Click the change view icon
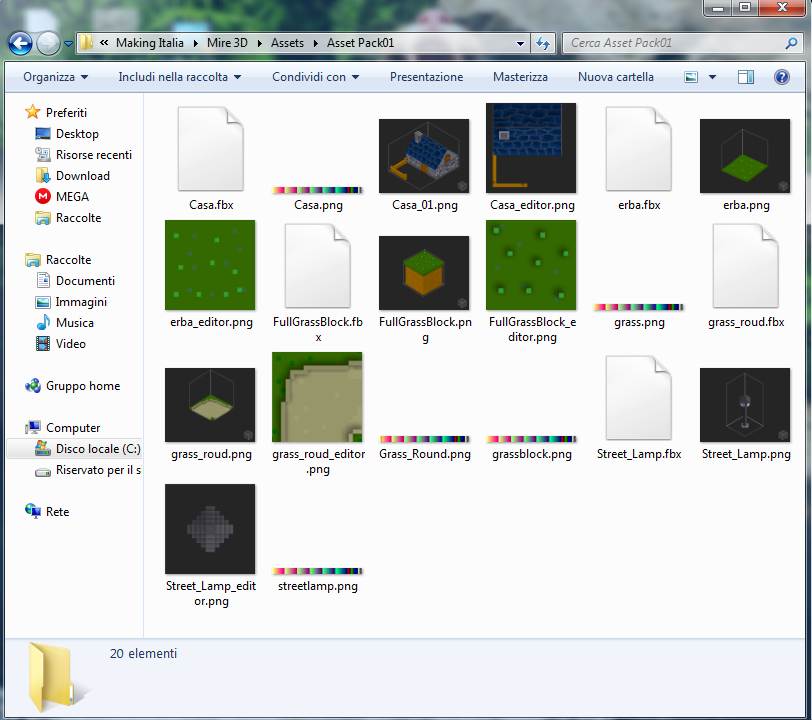The image size is (812, 720). [691, 77]
